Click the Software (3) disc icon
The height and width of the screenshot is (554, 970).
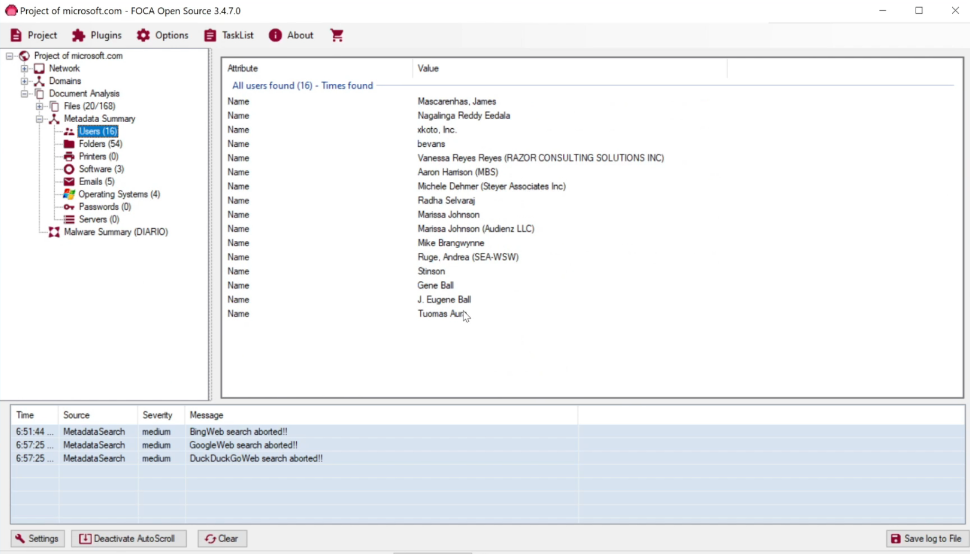coord(69,169)
